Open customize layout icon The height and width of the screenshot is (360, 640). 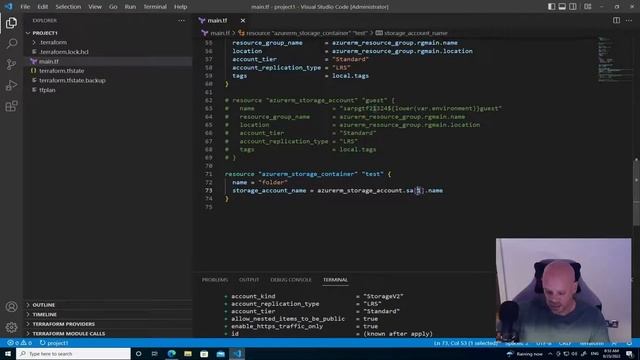[588, 7]
